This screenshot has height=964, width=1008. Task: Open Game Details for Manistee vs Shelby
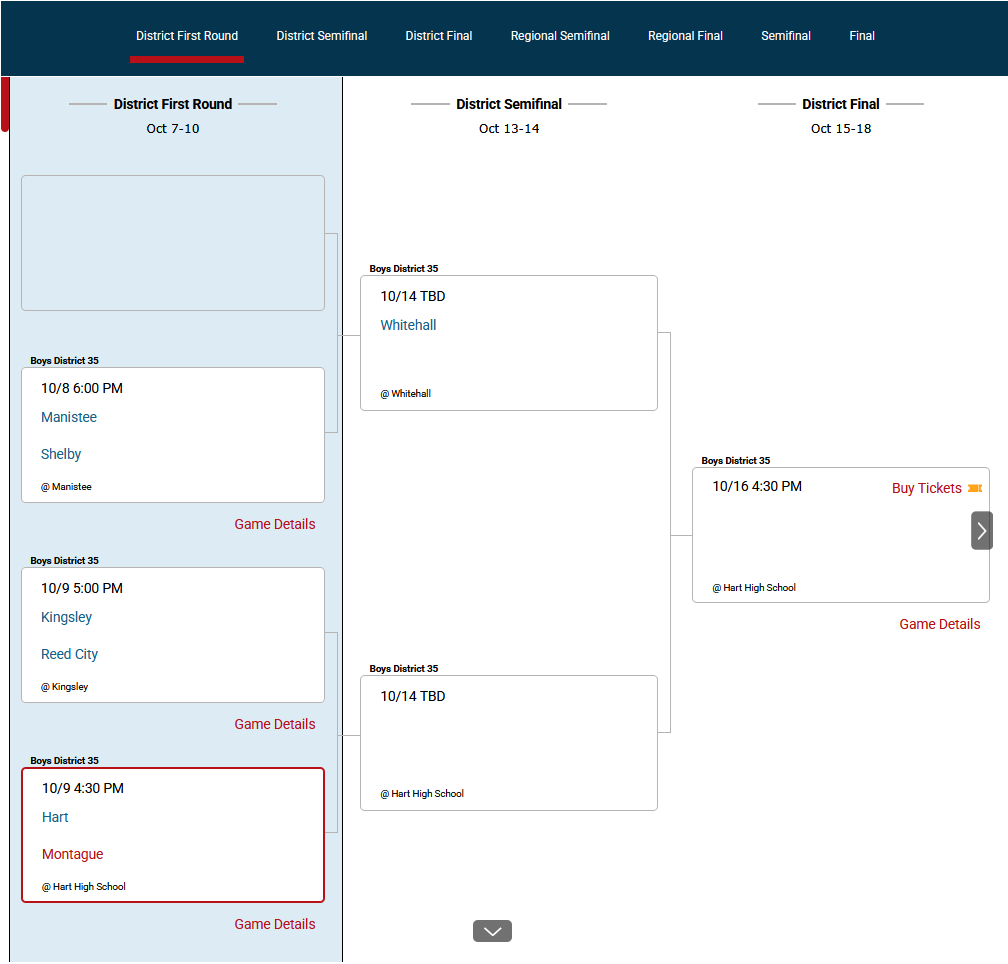pyautogui.click(x=275, y=524)
